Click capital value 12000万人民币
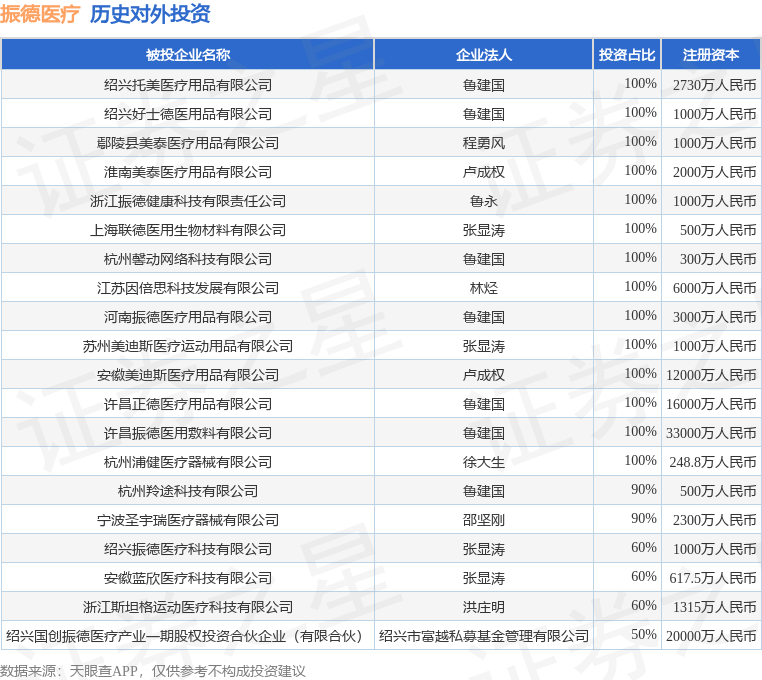 711,375
